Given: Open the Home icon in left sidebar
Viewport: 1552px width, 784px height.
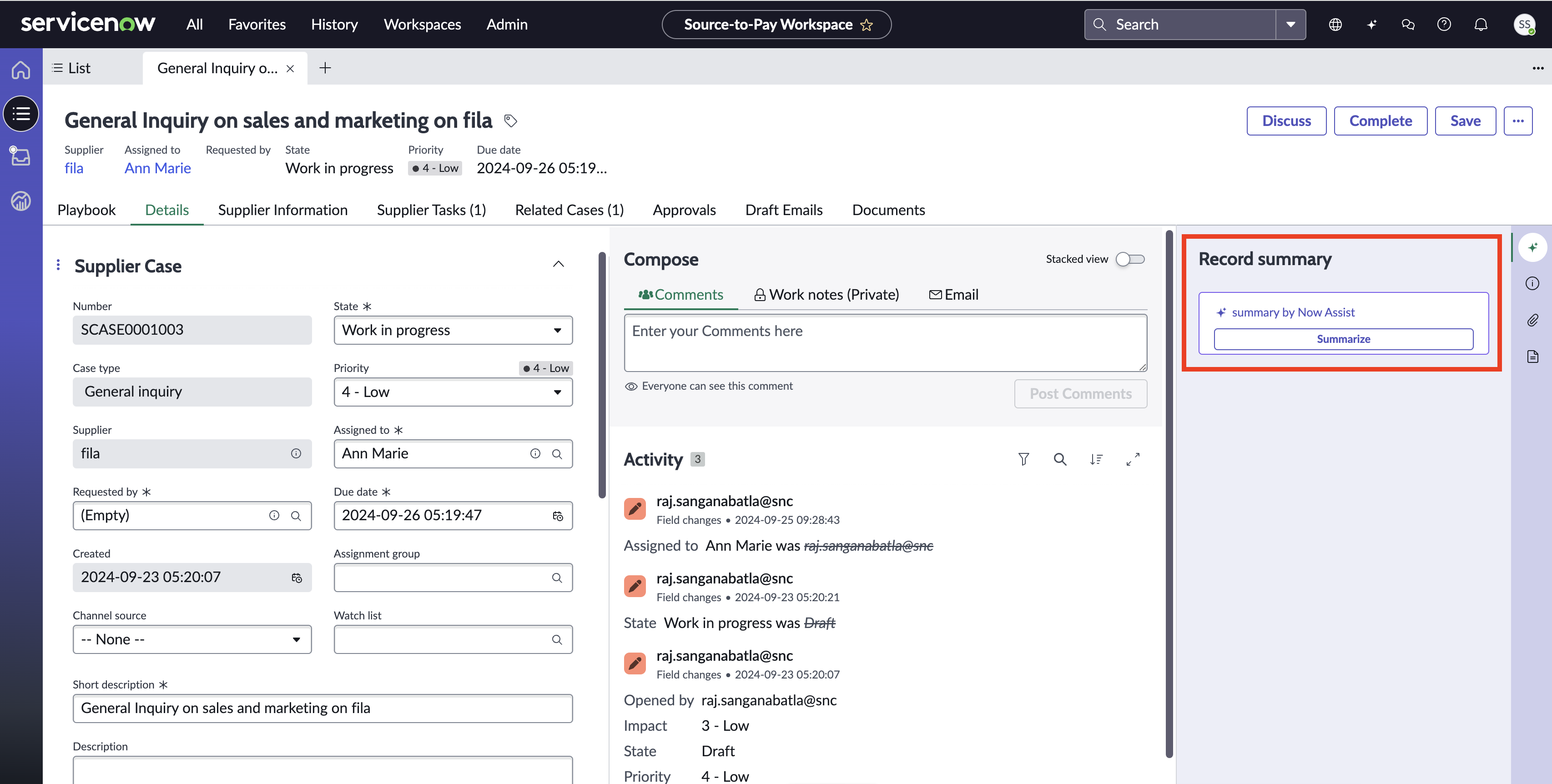Looking at the screenshot, I should tap(21, 70).
